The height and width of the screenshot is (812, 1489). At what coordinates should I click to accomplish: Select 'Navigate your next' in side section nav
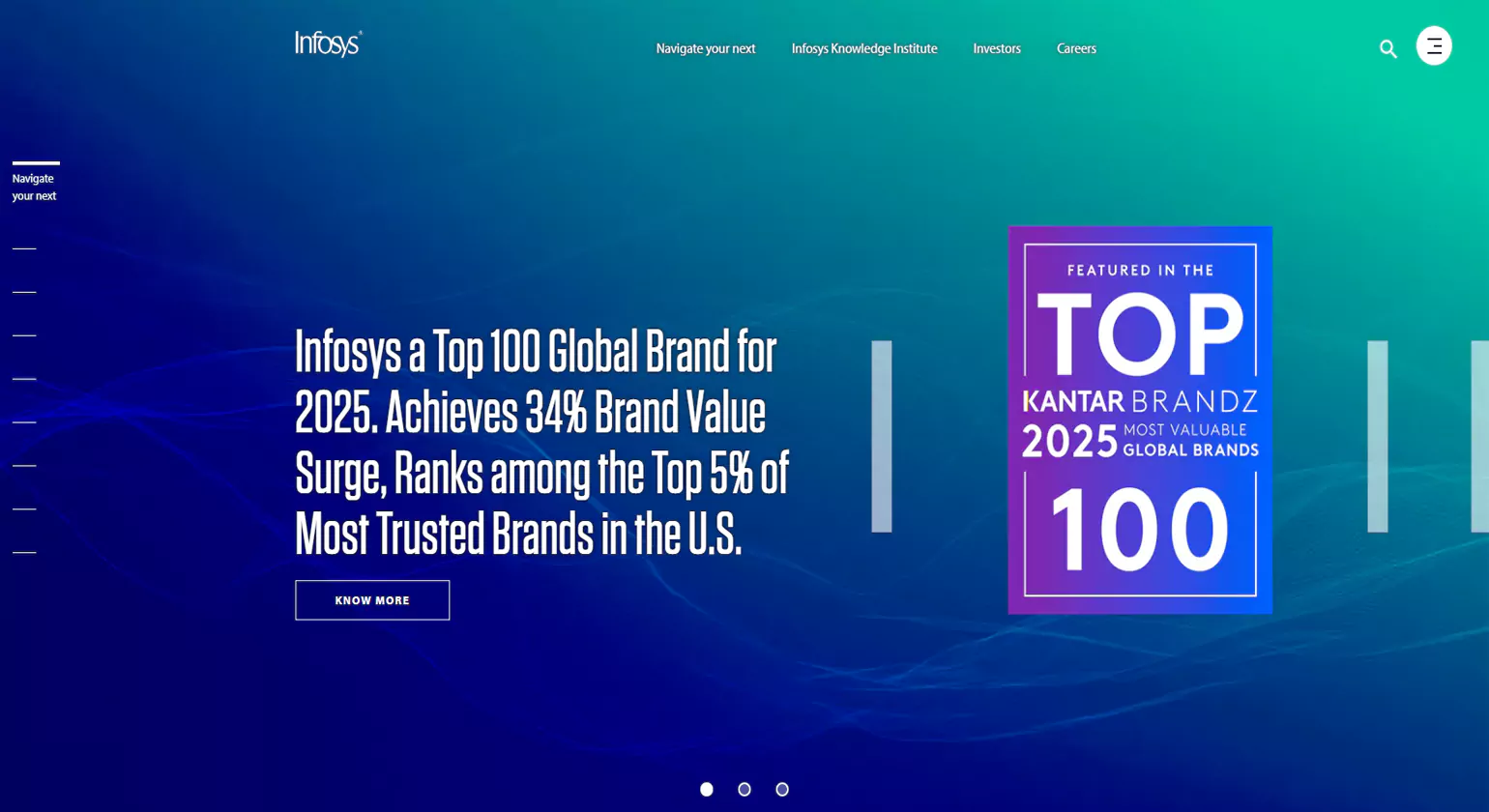(x=35, y=187)
